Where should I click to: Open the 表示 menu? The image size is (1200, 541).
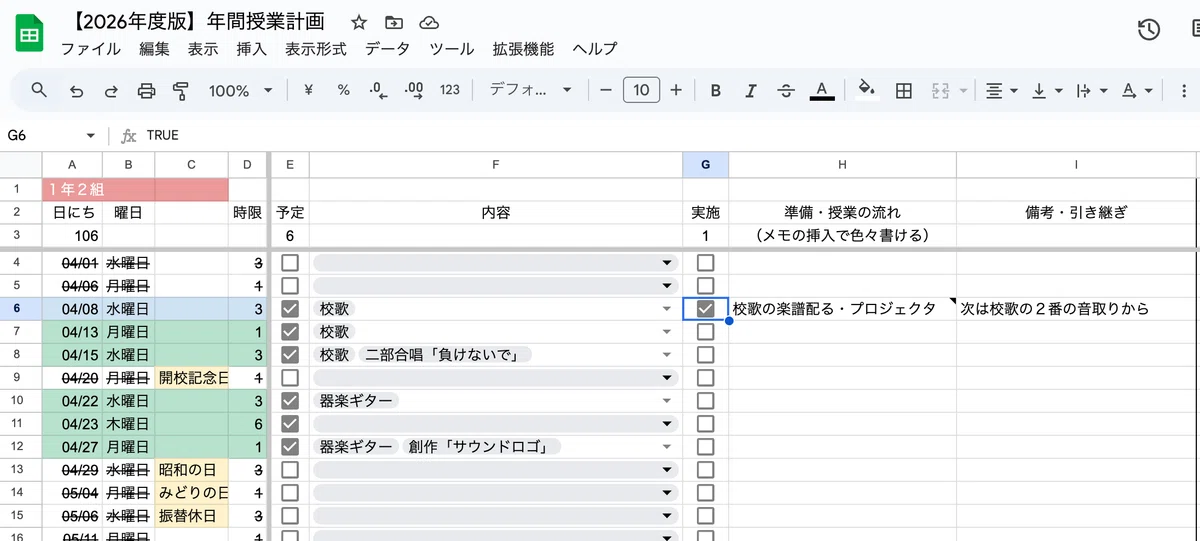tap(203, 49)
